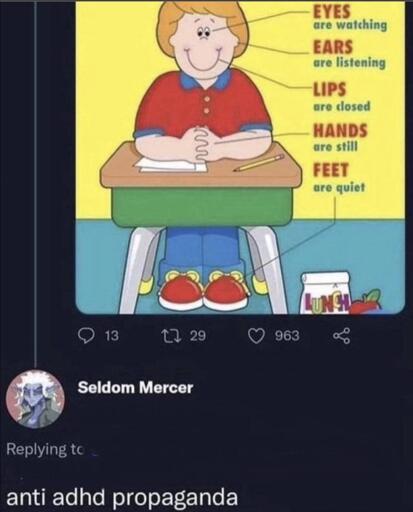Click the HANDS are still label
This screenshot has width=413, height=512.
[340, 137]
